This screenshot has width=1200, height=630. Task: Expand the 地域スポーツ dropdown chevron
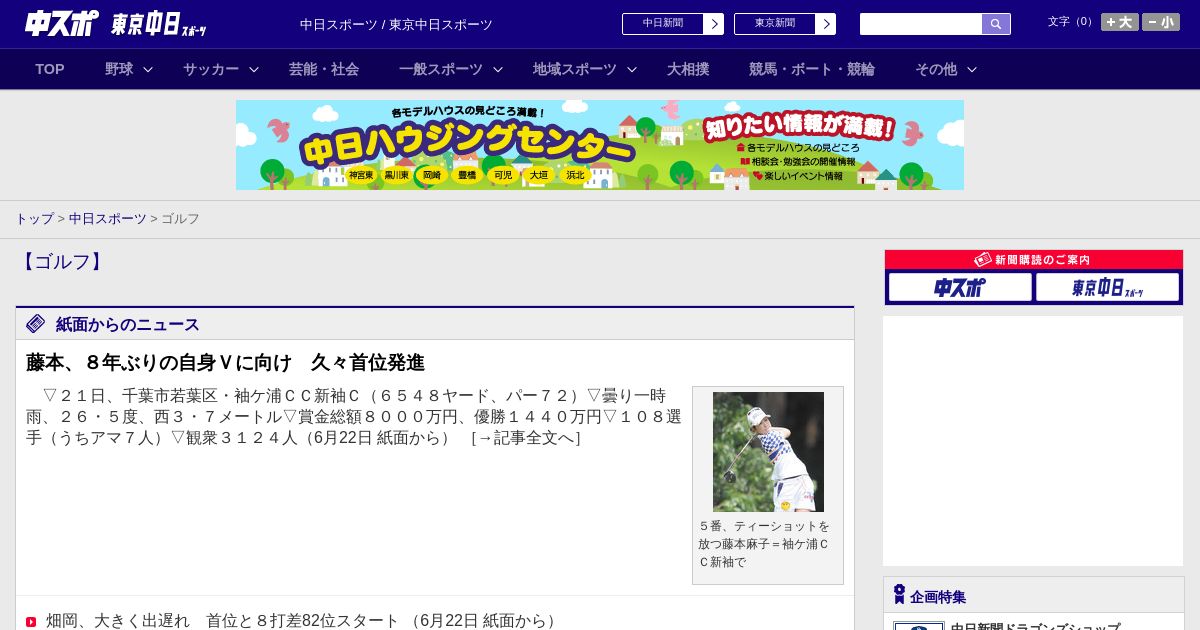coord(632,69)
